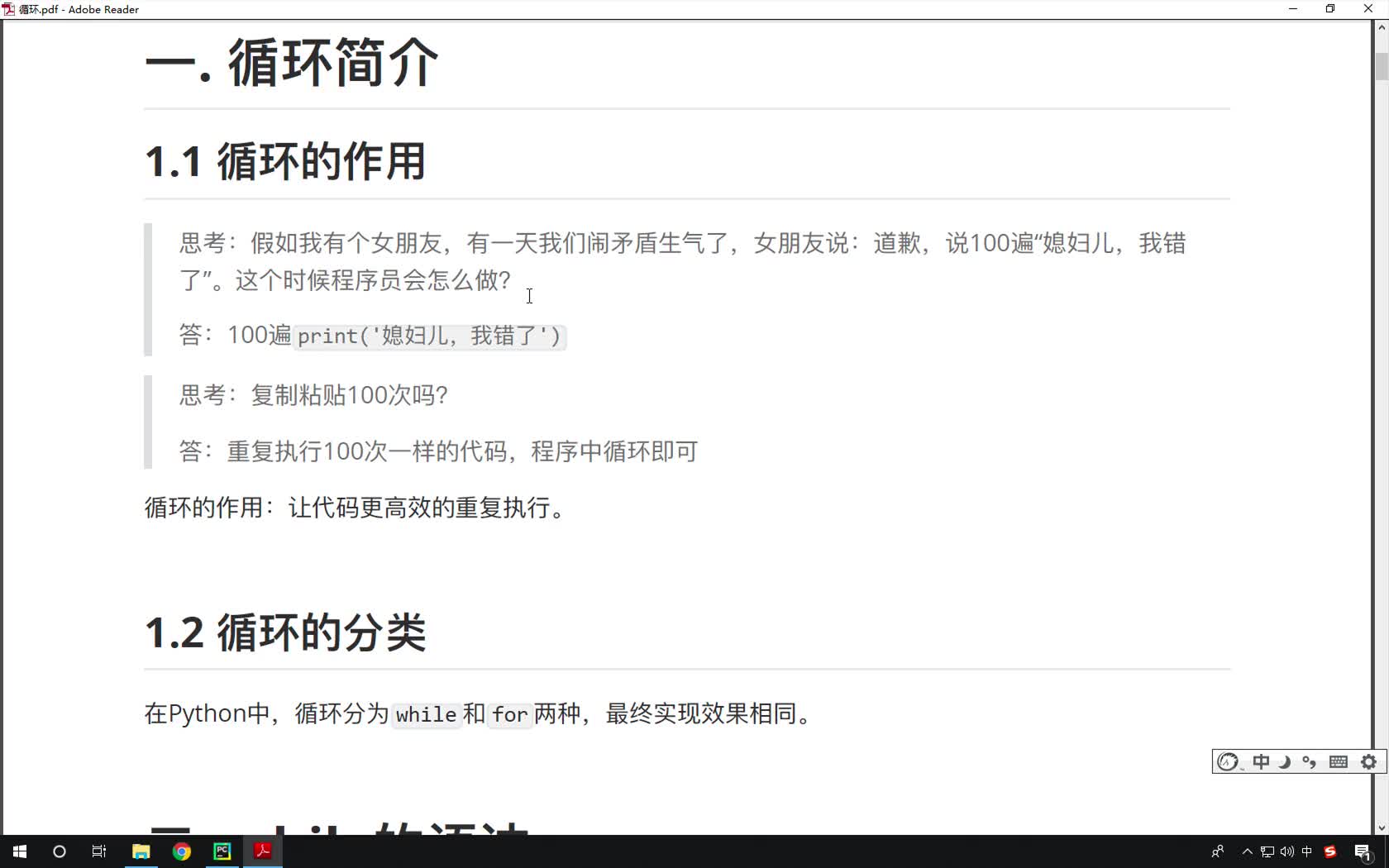Click the heading '1.1 循环的作用'
1389x868 pixels.
click(285, 161)
